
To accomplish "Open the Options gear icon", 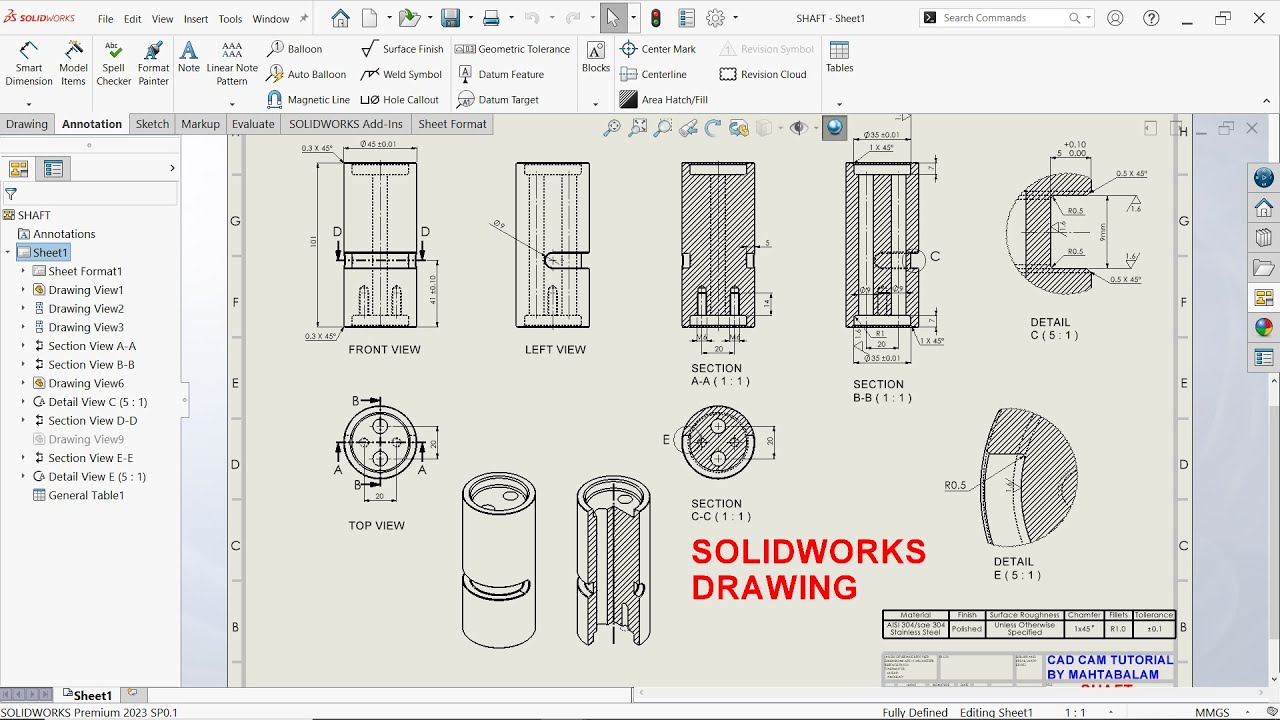I will pyautogui.click(x=715, y=18).
